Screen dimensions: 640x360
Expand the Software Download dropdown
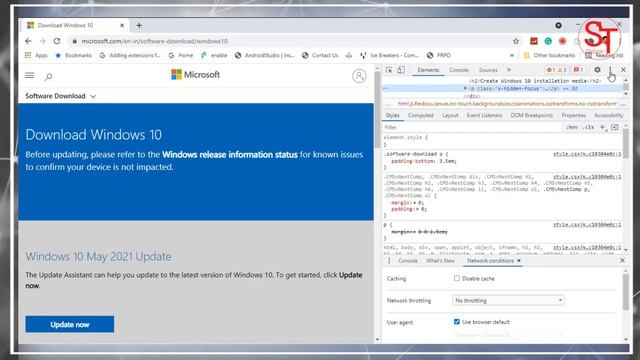click(61, 96)
